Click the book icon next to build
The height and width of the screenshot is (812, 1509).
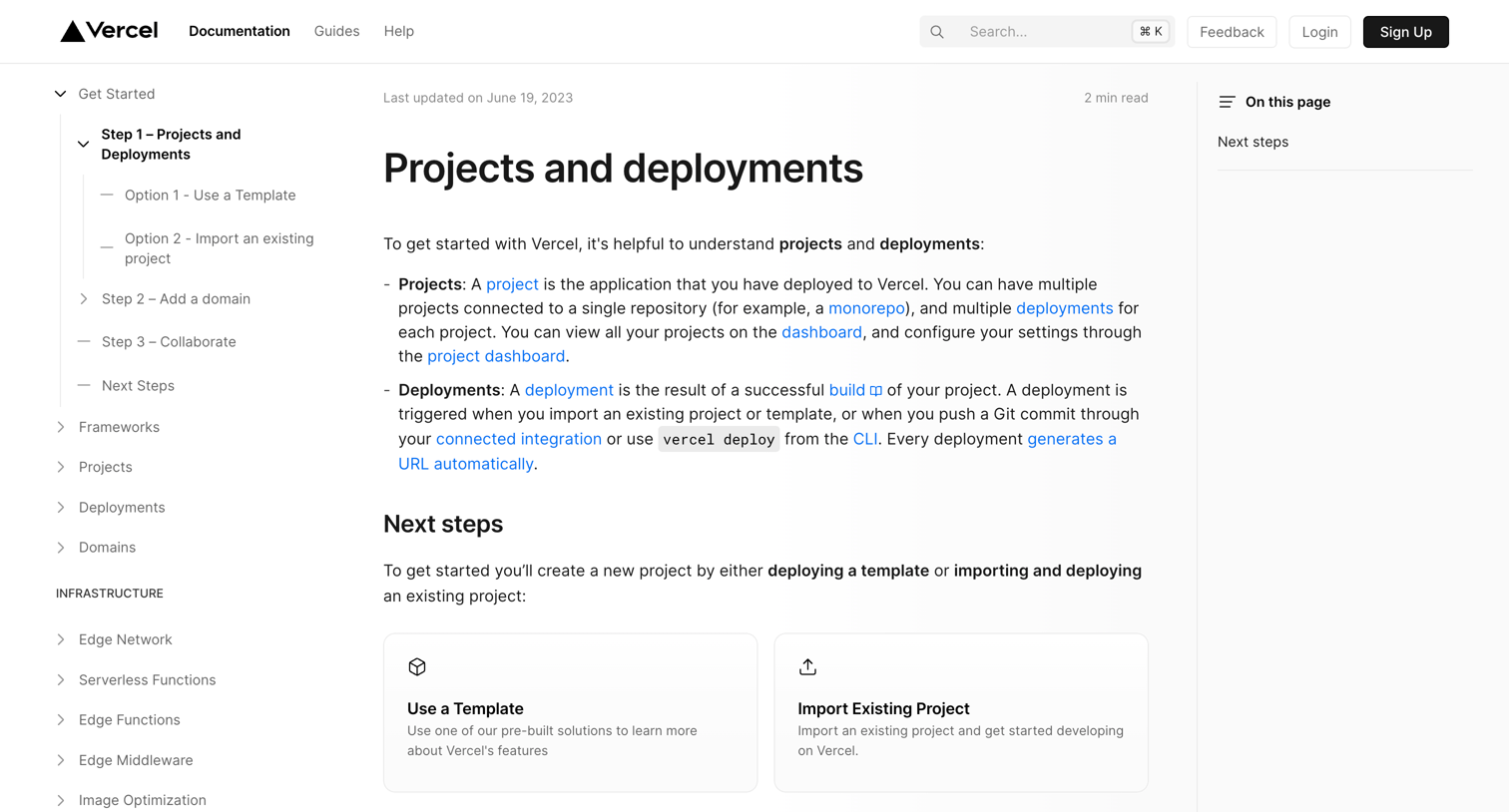876,391
